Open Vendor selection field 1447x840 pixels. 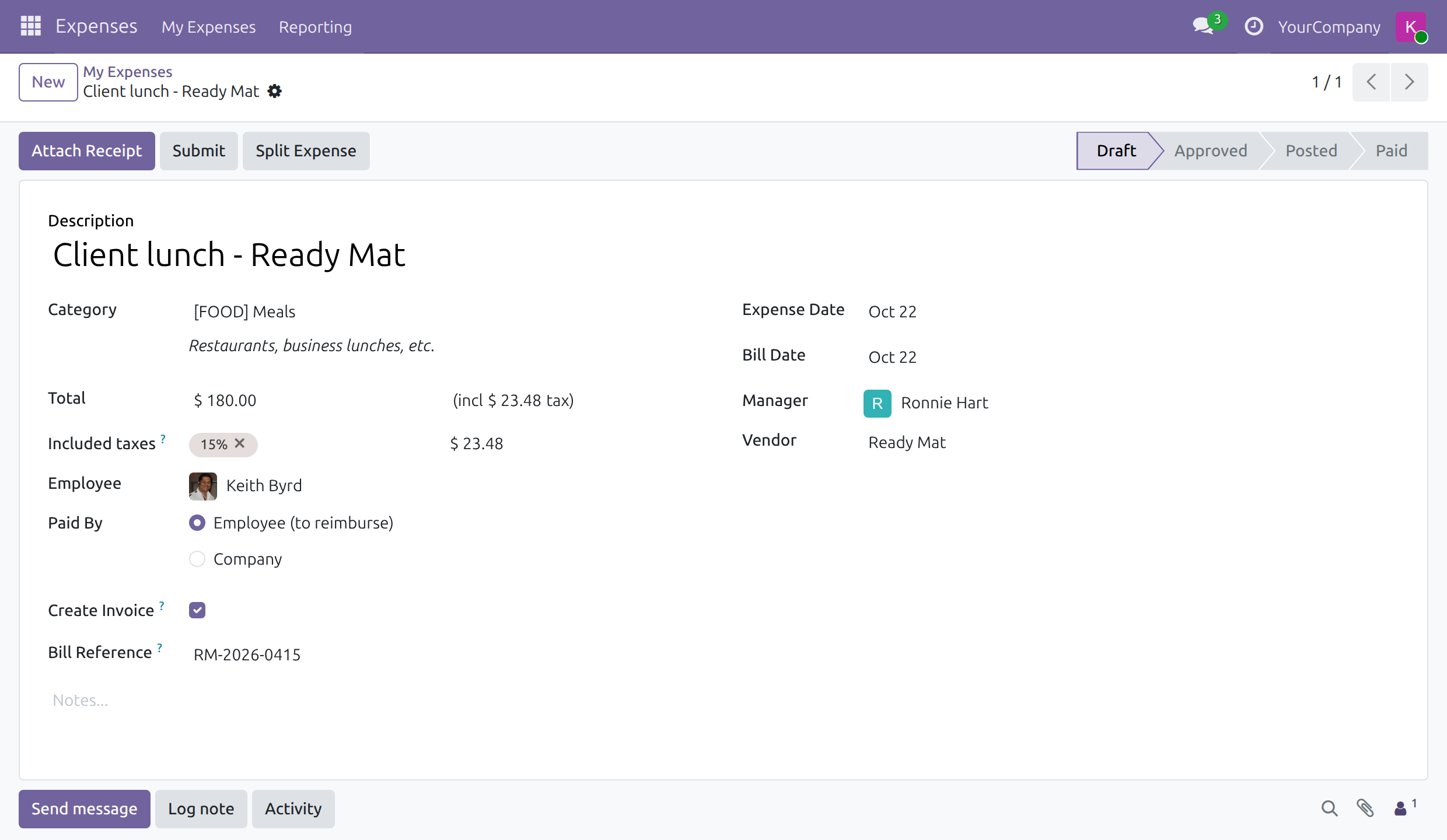click(x=1132, y=442)
